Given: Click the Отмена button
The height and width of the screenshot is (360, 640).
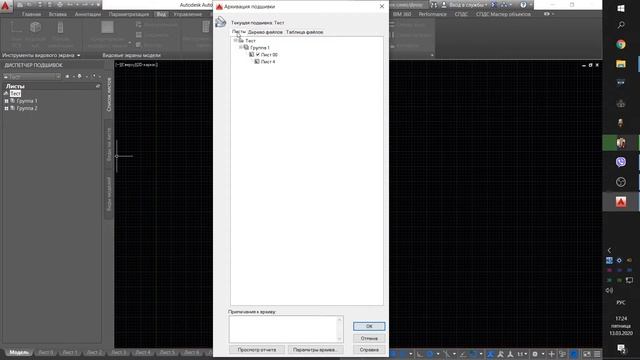Looking at the screenshot, I should point(369,338).
